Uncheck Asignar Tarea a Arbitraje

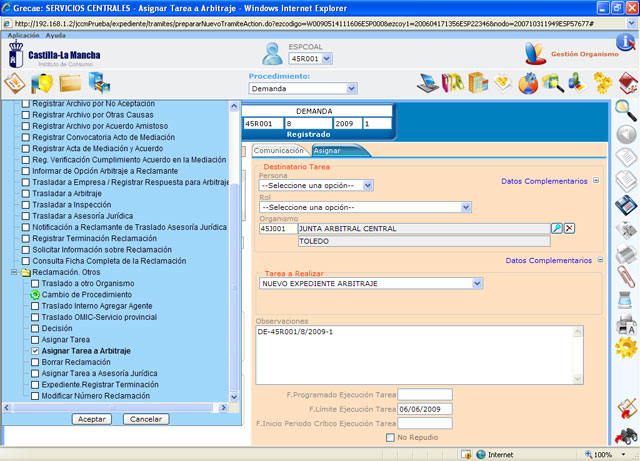pos(37,352)
